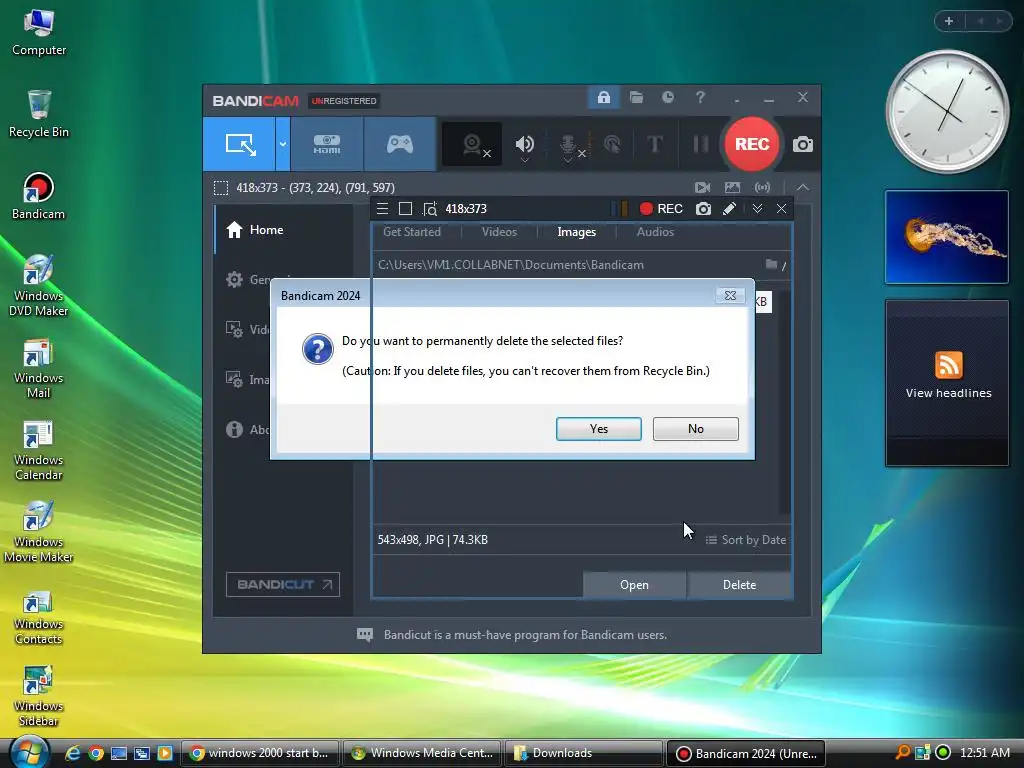This screenshot has height=768, width=1024.
Task: Click the Bandicam desktop shortcut
Action: pyautogui.click(x=39, y=196)
